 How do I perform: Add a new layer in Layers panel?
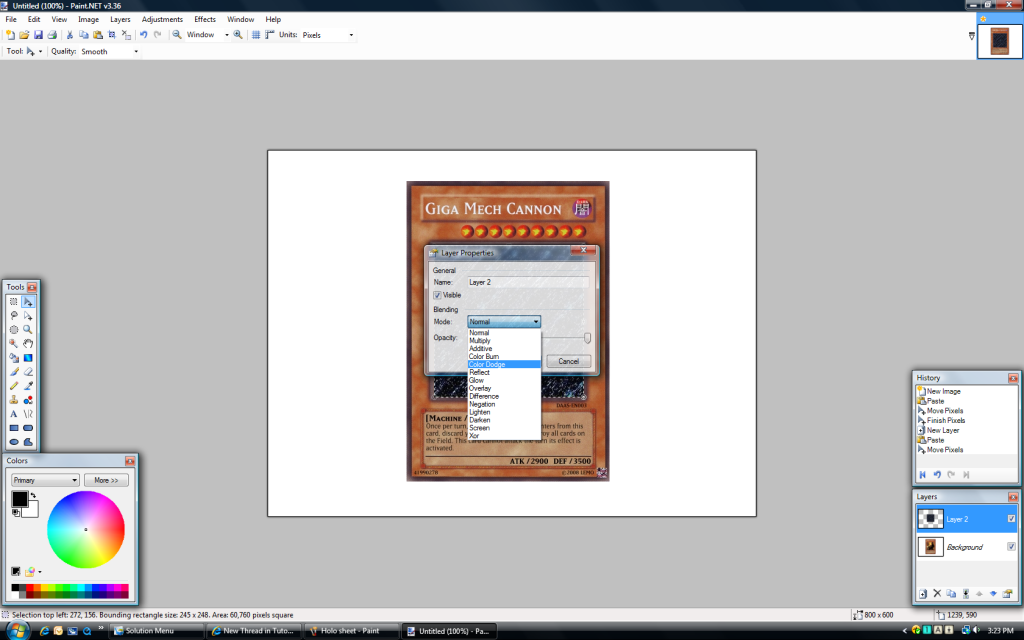[x=923, y=593]
